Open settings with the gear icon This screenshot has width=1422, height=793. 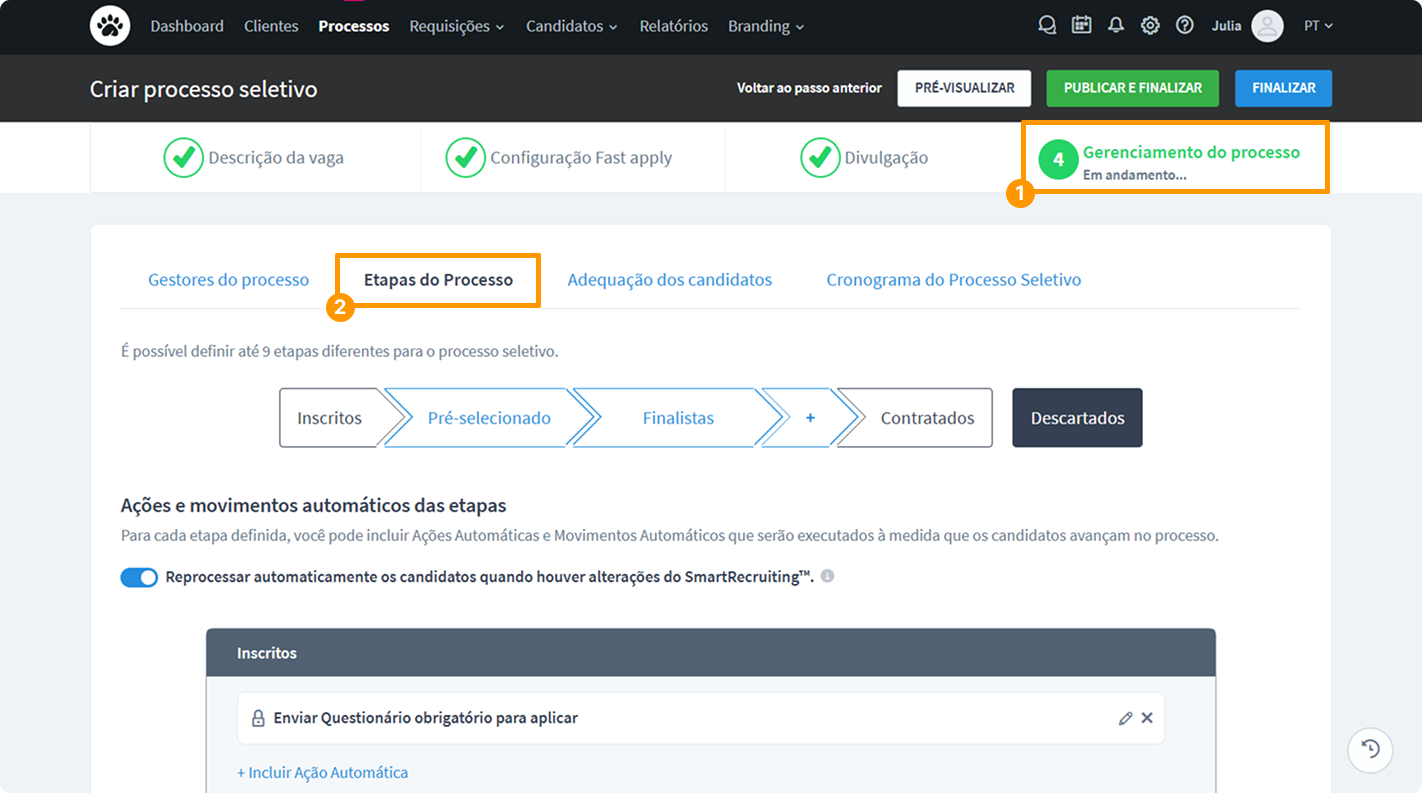click(x=1149, y=25)
